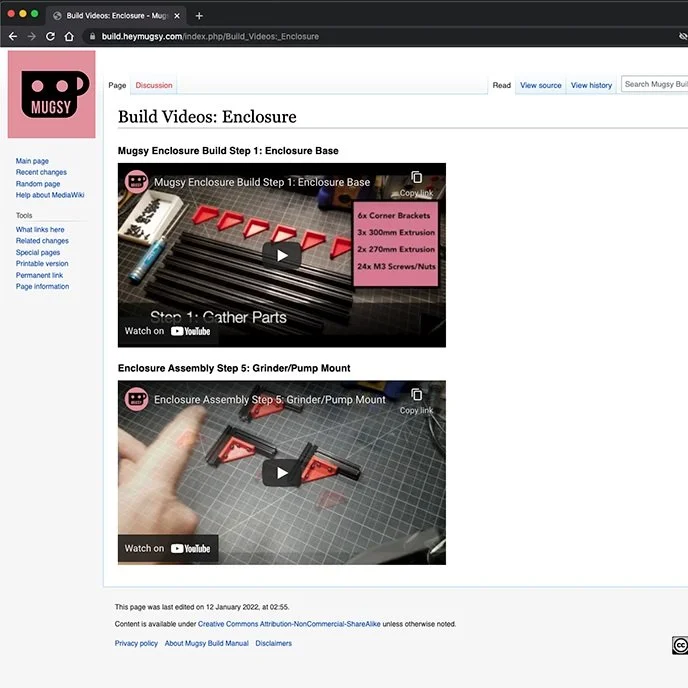Viewport: 688px width, 688px height.
Task: Open the Main page link
Action: (32, 161)
